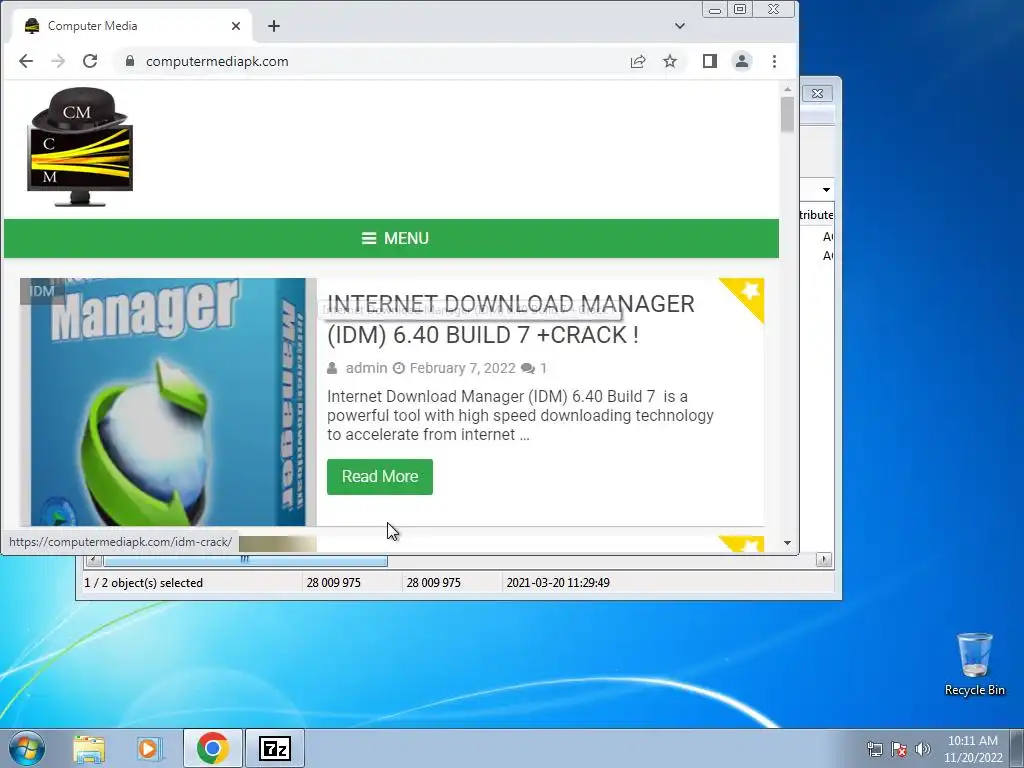The width and height of the screenshot is (1024, 768).
Task: Click the scroll down arrow of page
Action: [787, 543]
